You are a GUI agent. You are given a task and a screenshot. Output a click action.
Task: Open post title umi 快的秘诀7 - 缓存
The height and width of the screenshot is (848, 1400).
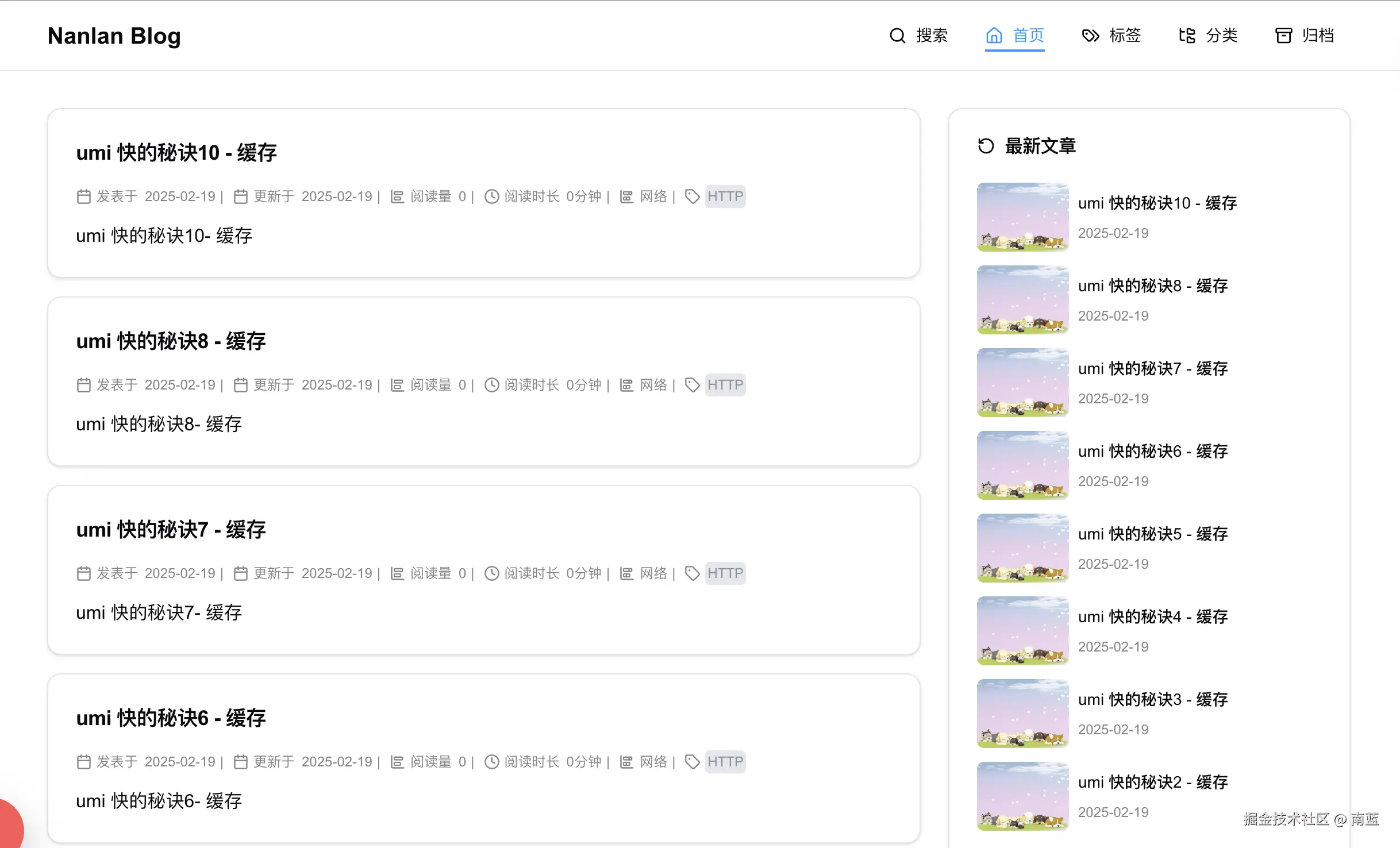171,530
